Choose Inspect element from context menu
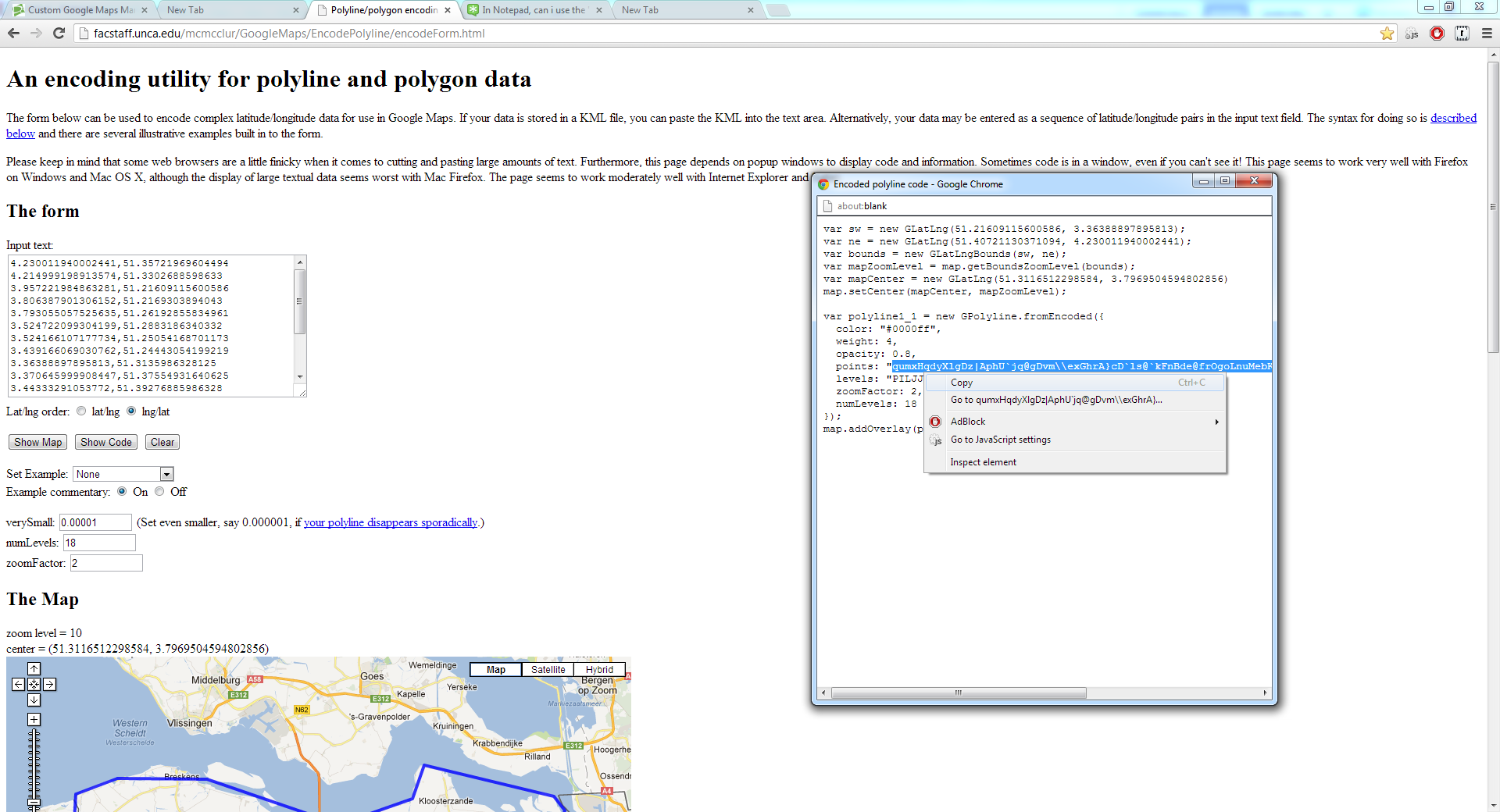 click(x=1075, y=462)
